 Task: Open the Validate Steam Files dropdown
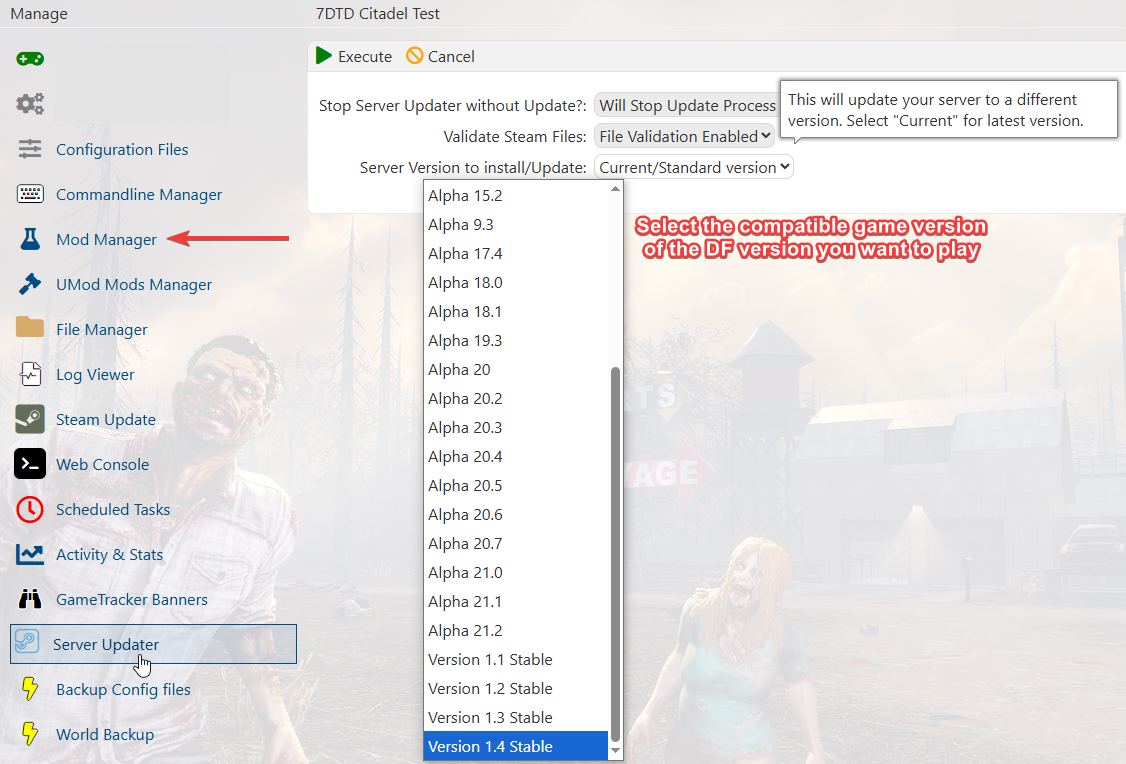[684, 136]
